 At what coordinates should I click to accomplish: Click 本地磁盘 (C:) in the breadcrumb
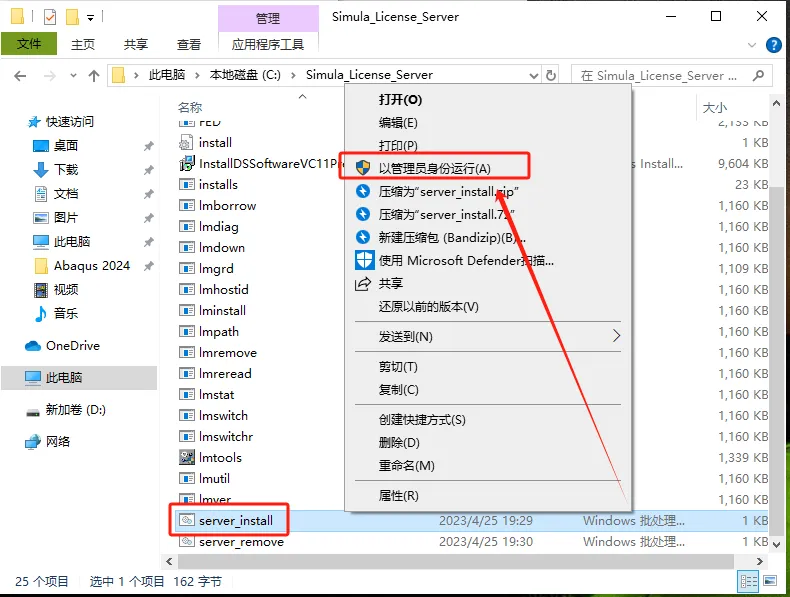click(245, 75)
